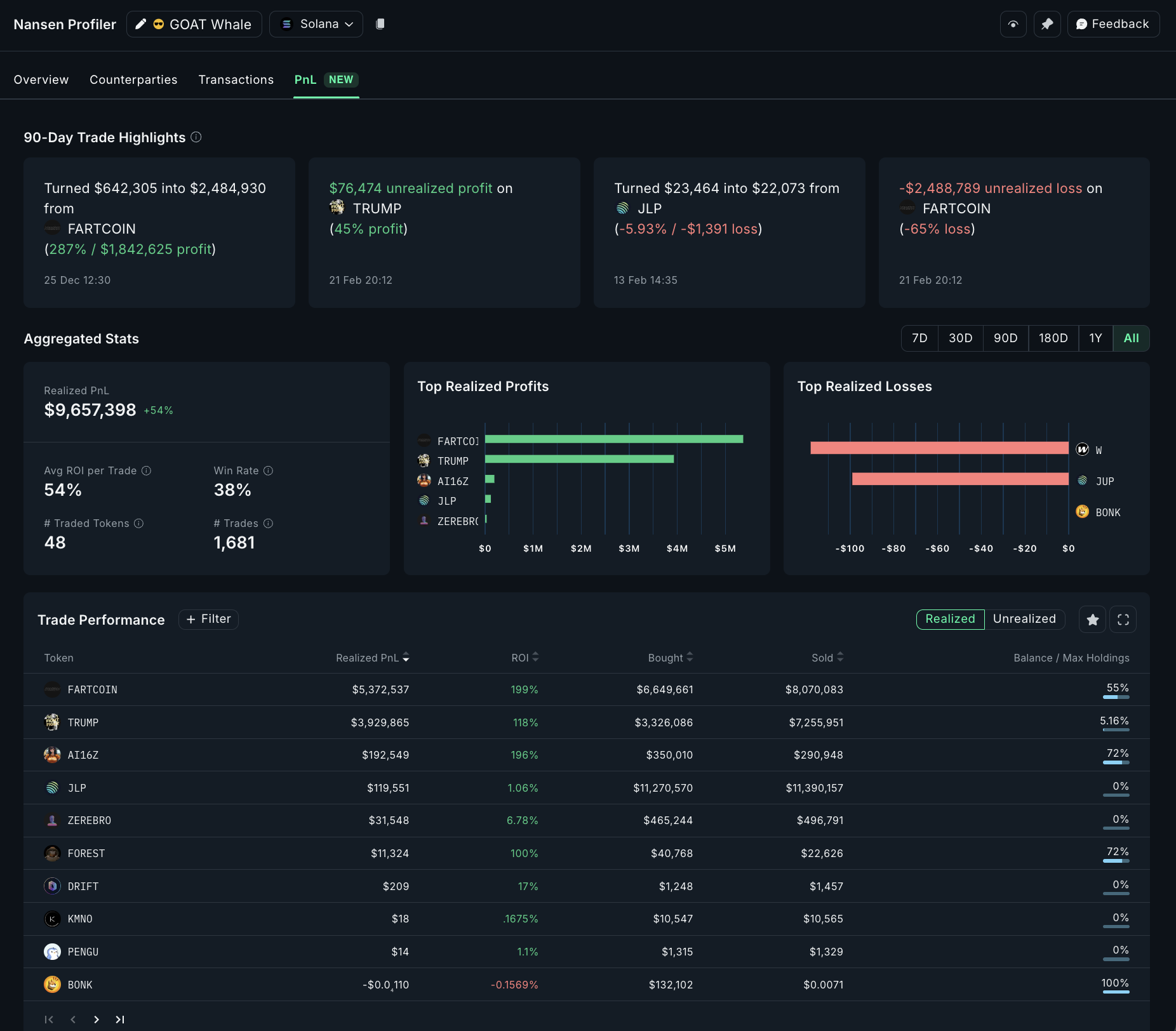The height and width of the screenshot is (1031, 1176).
Task: Expand Trade Performance to fullscreen
Action: pyautogui.click(x=1123, y=619)
